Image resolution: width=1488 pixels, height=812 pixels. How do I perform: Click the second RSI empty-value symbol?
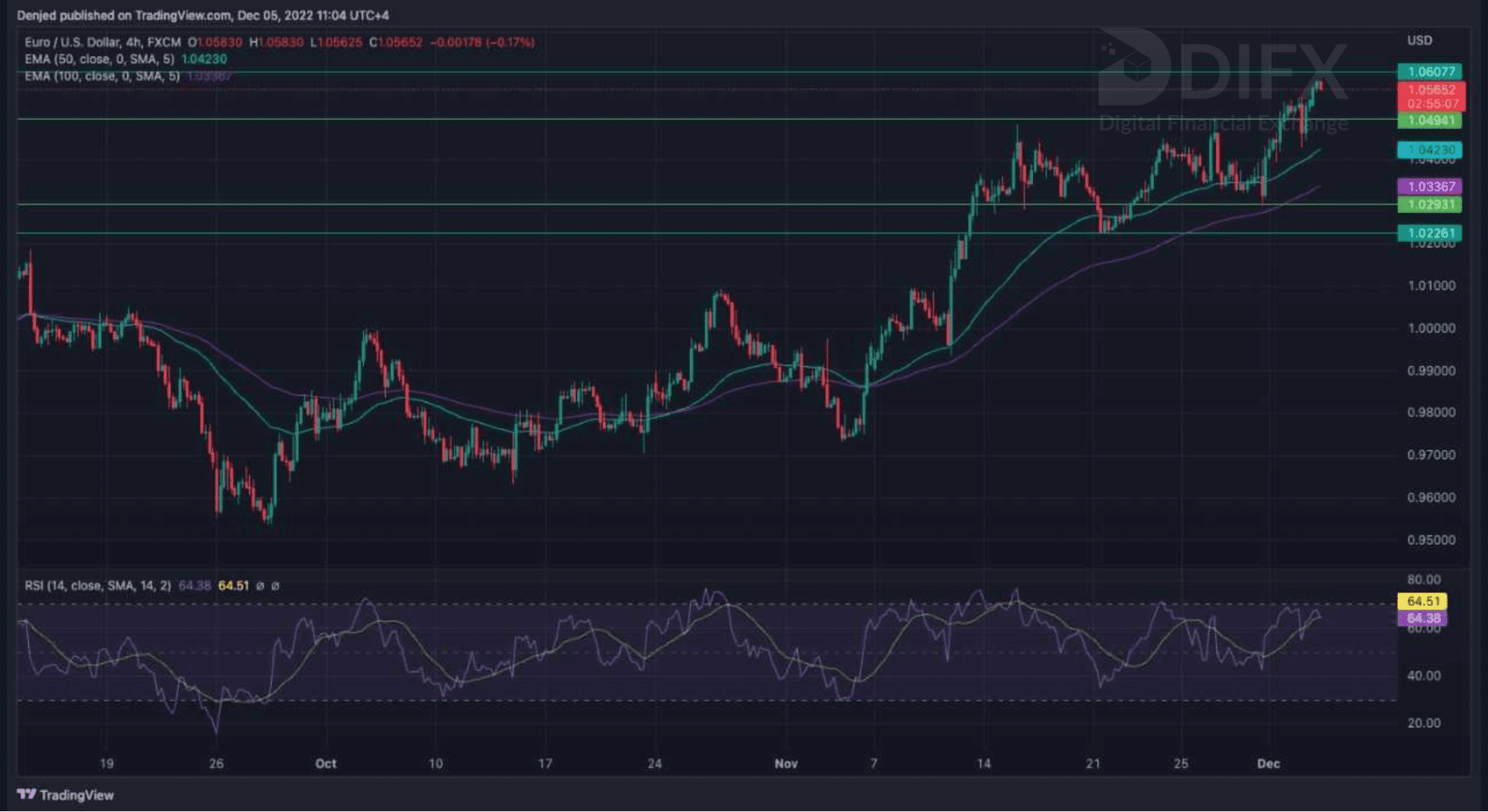coord(275,586)
